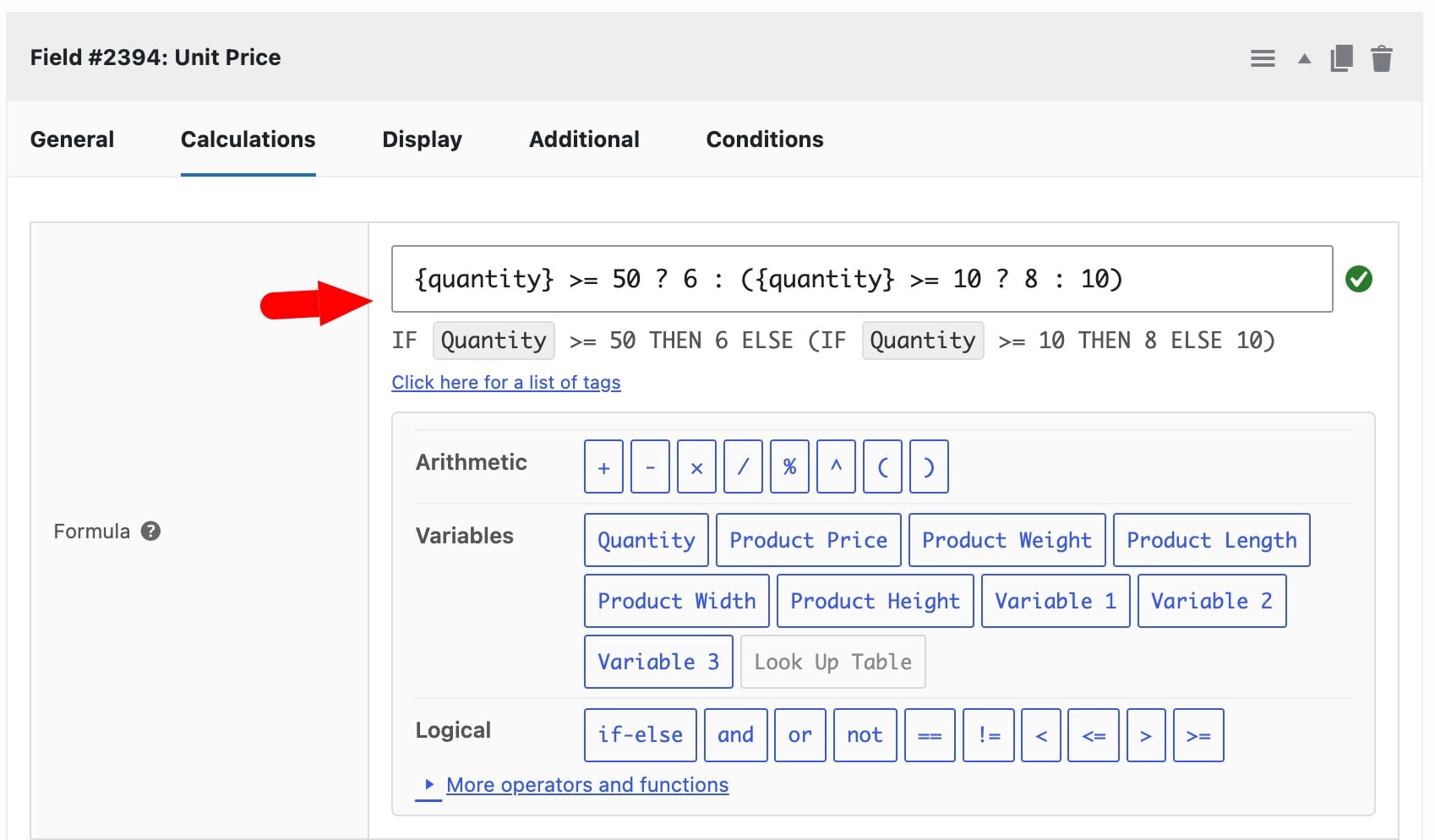Insert the Product Price variable
This screenshot has height=840, width=1435.
click(809, 540)
